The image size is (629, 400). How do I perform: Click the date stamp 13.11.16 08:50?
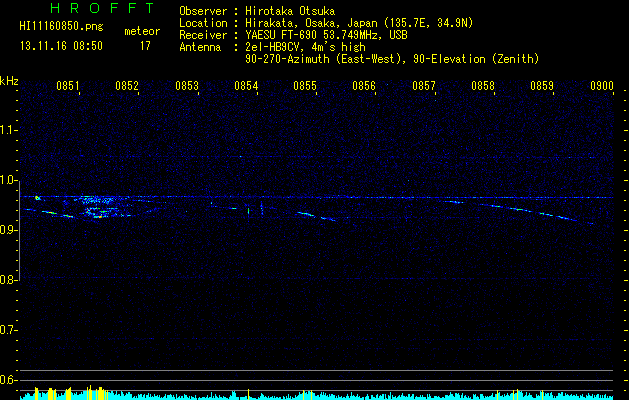coord(61,46)
